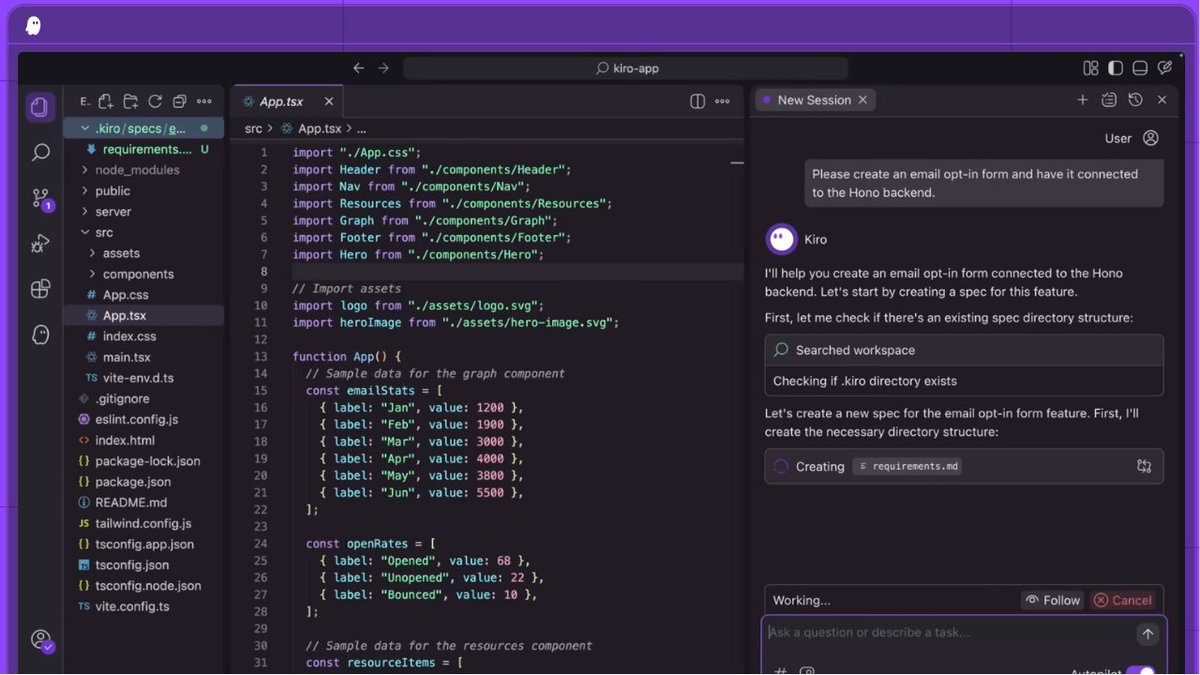The width and height of the screenshot is (1200, 675).
Task: Toggle Follow mode for the agent
Action: pyautogui.click(x=1052, y=600)
